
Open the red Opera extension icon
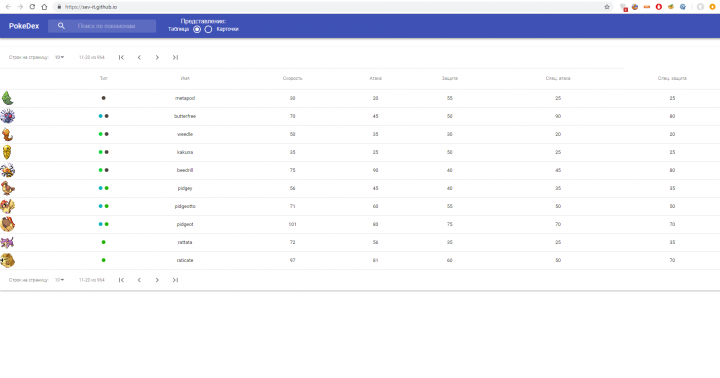(658, 7)
